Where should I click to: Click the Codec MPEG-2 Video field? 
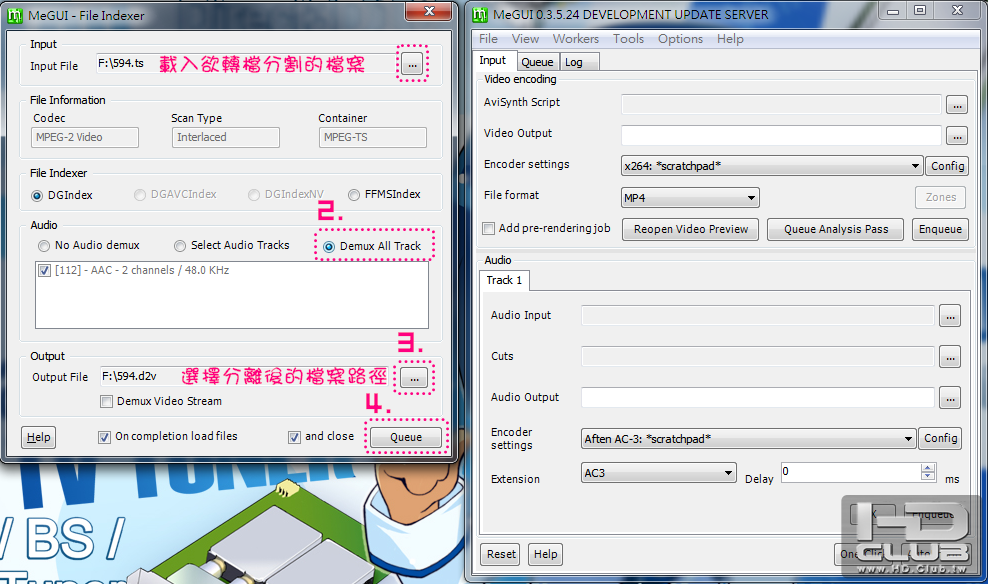click(85, 137)
